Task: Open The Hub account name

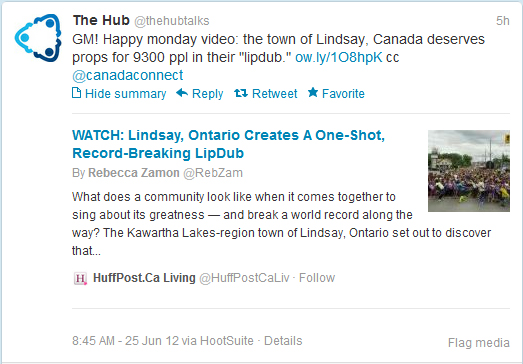Action: coord(101,20)
